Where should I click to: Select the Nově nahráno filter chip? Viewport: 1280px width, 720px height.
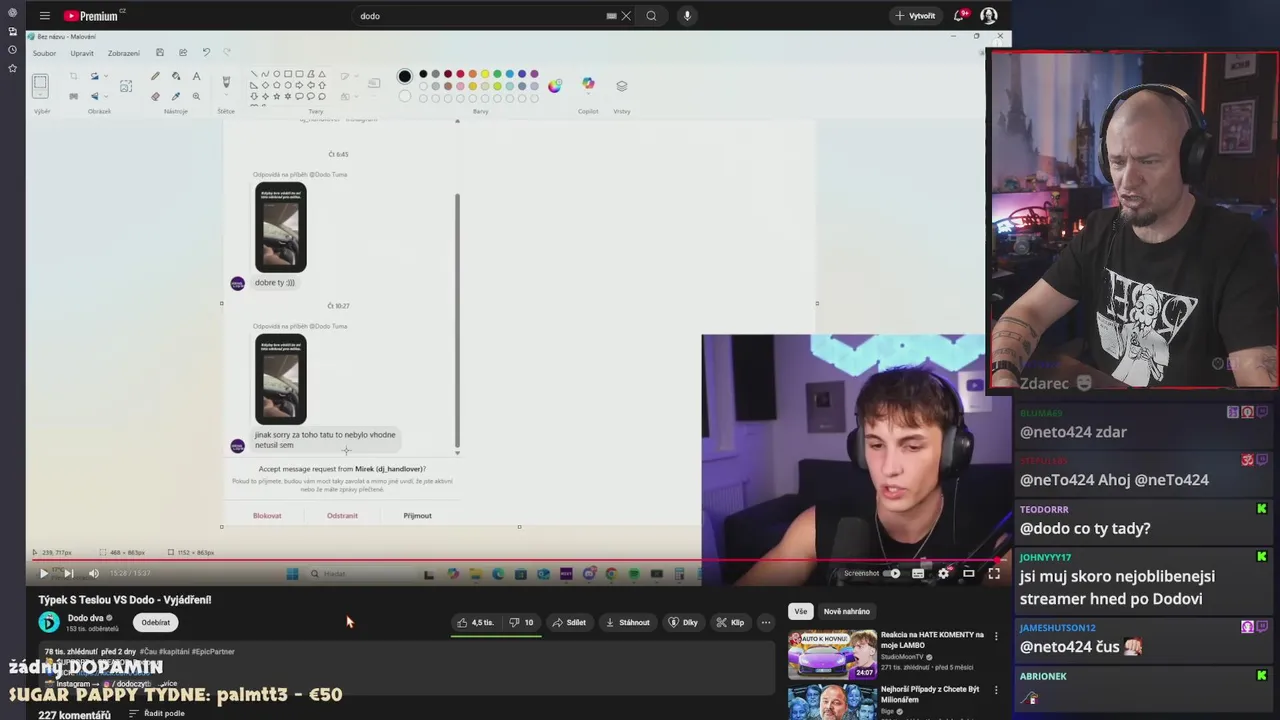846,611
